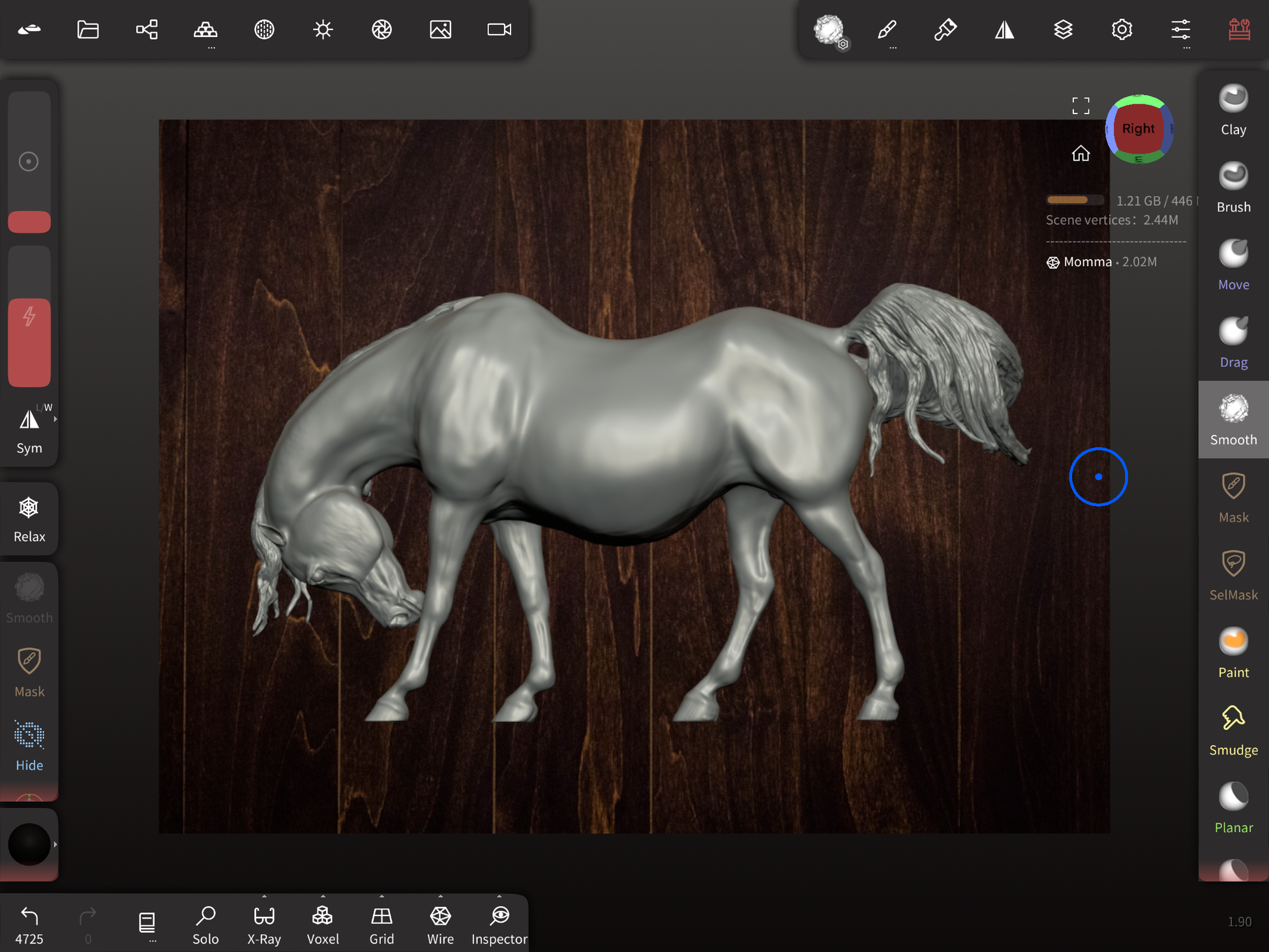Open the Layers menu icon
This screenshot has height=952, width=1269.
click(1063, 29)
